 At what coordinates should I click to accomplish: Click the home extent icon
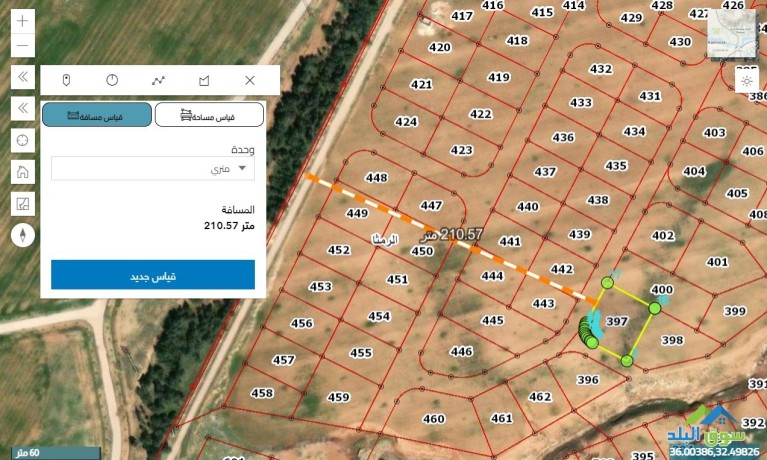click(23, 172)
